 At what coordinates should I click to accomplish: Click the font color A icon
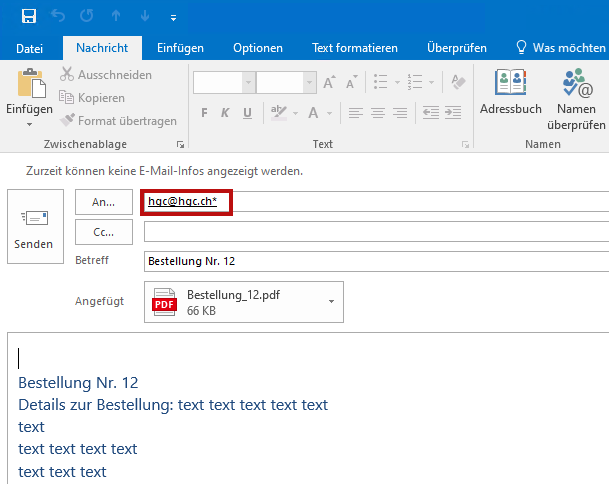point(313,113)
